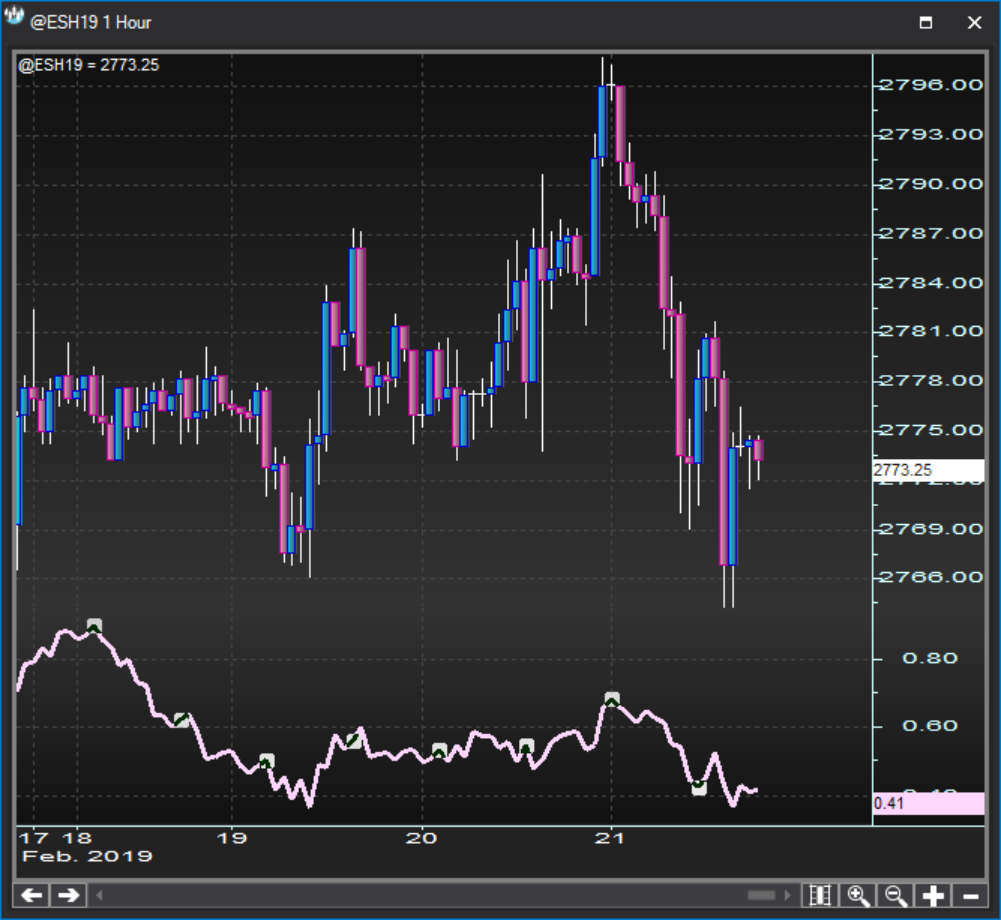This screenshot has height=920, width=1001.
Task: Click the date label 19 on time axis
Action: click(x=232, y=838)
